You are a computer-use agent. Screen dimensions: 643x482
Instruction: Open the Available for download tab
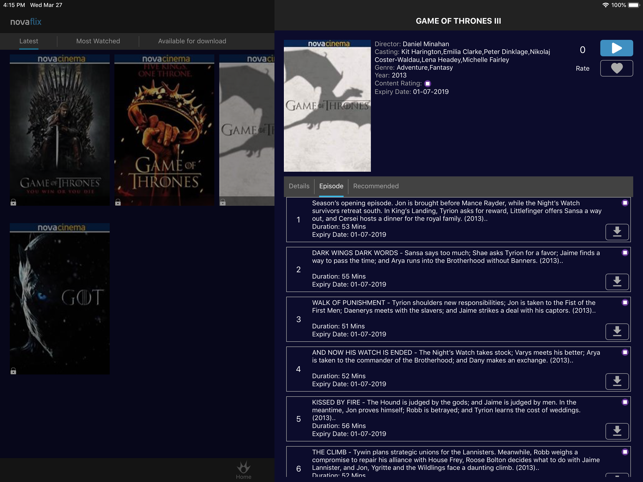[x=192, y=41]
